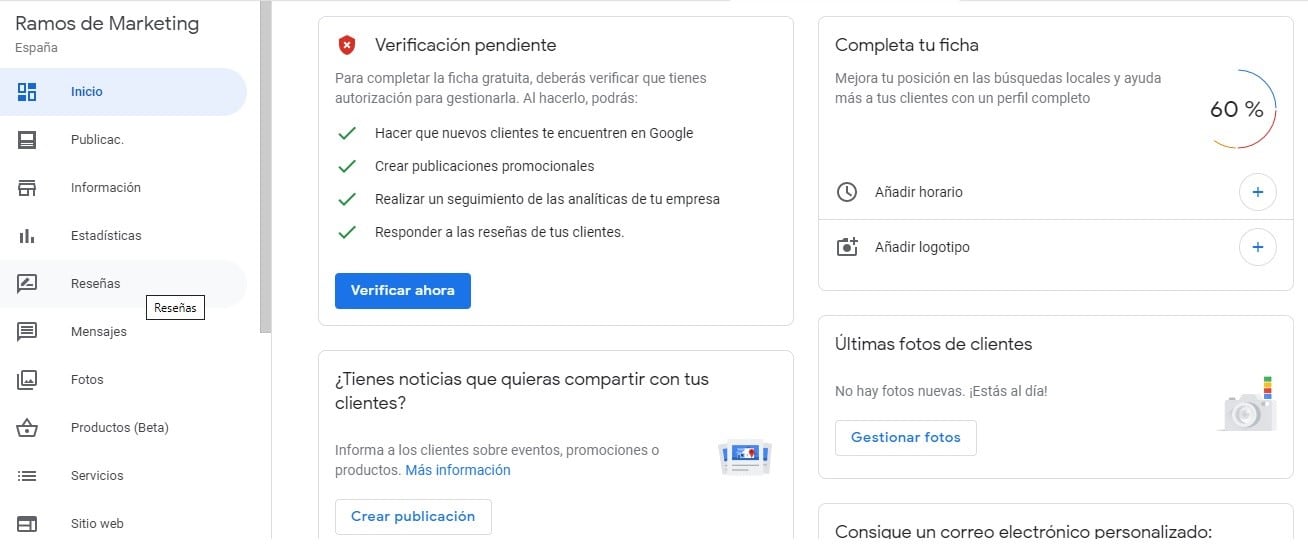Click the news illustration beside publication text
This screenshot has height=546, width=1308.
tap(745, 457)
